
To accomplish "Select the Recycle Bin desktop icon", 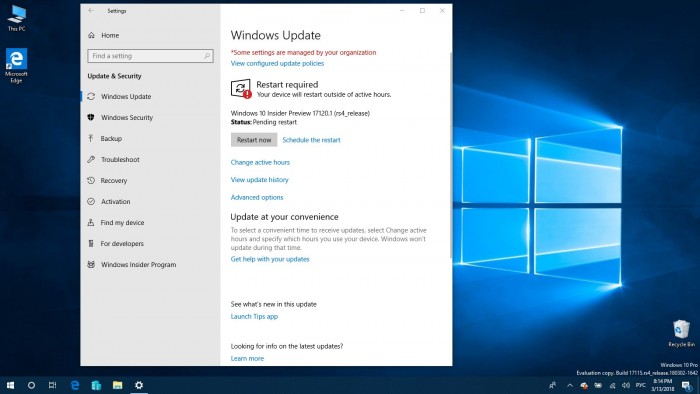I will [681, 333].
